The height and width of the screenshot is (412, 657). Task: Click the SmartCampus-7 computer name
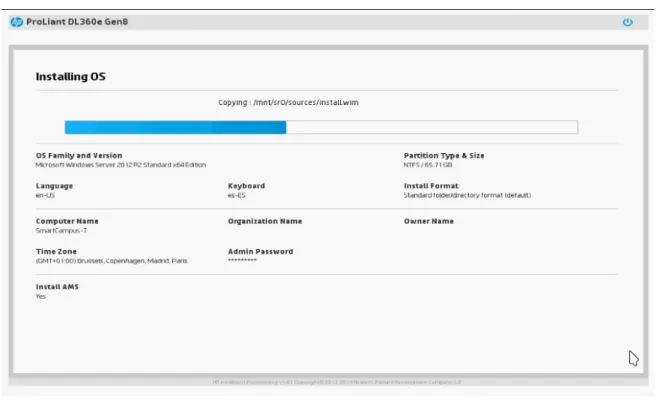tap(61, 231)
